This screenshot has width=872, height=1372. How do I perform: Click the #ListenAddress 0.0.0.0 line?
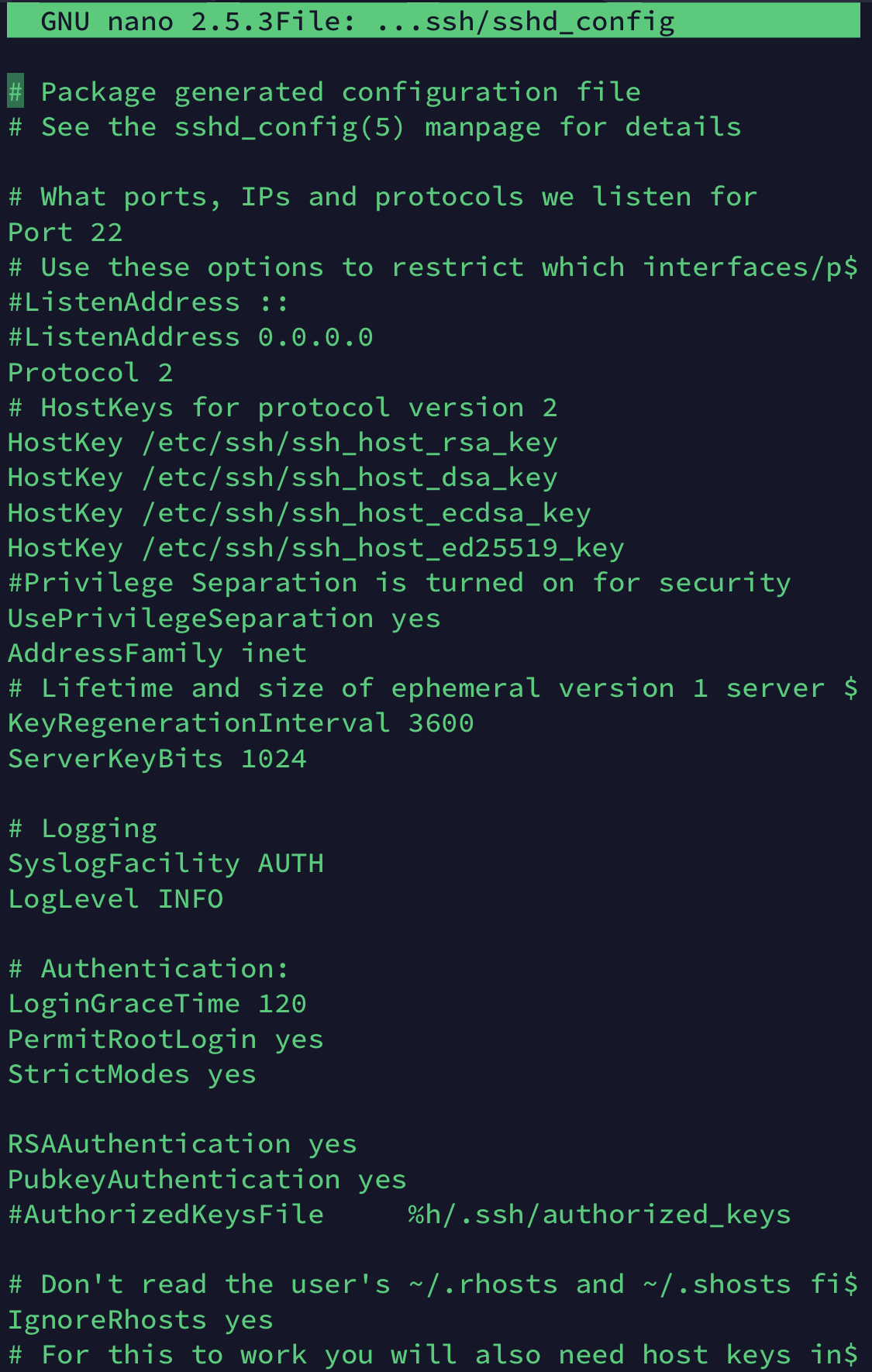191,337
